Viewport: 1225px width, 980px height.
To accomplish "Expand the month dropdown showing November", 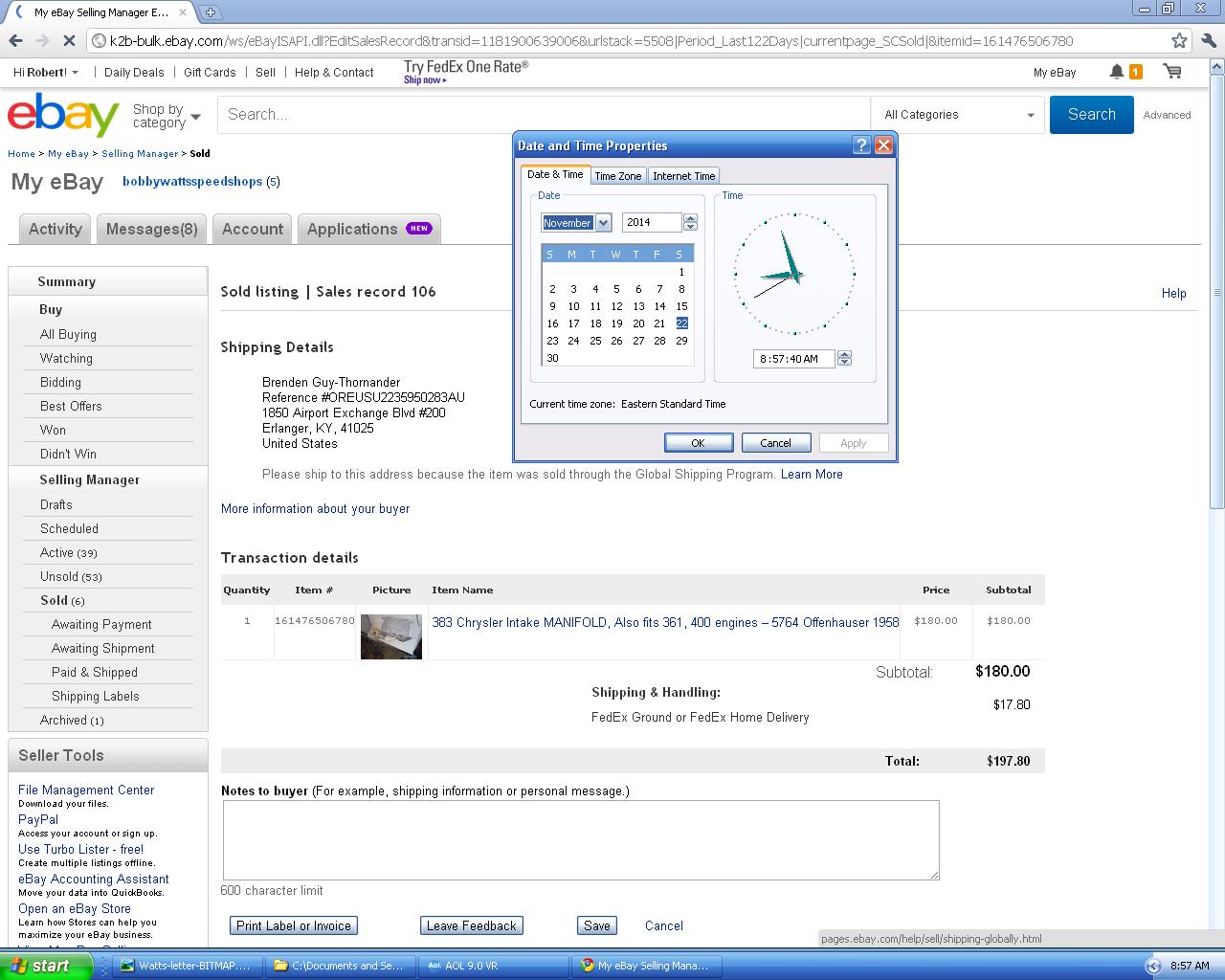I will pyautogui.click(x=603, y=223).
